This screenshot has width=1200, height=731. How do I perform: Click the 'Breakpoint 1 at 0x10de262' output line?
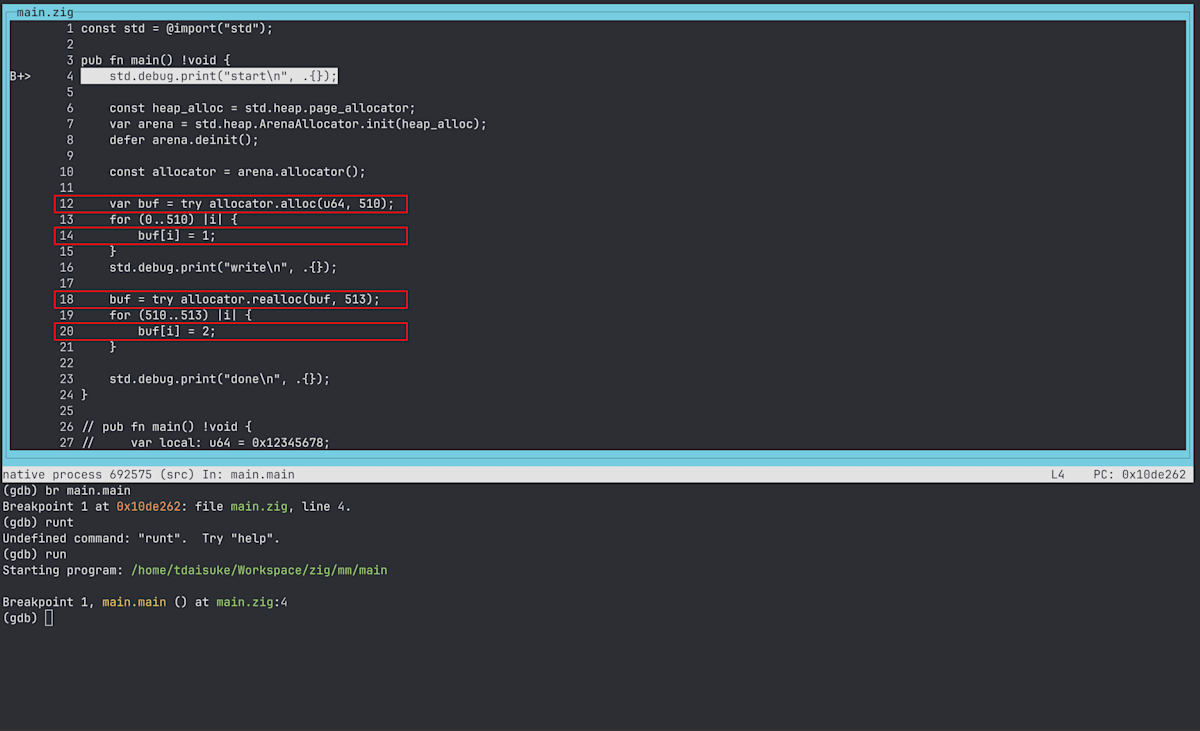click(x=176, y=507)
